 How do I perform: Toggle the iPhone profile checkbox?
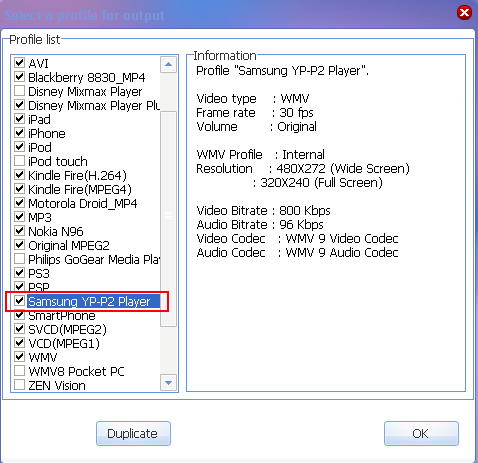tap(20, 132)
